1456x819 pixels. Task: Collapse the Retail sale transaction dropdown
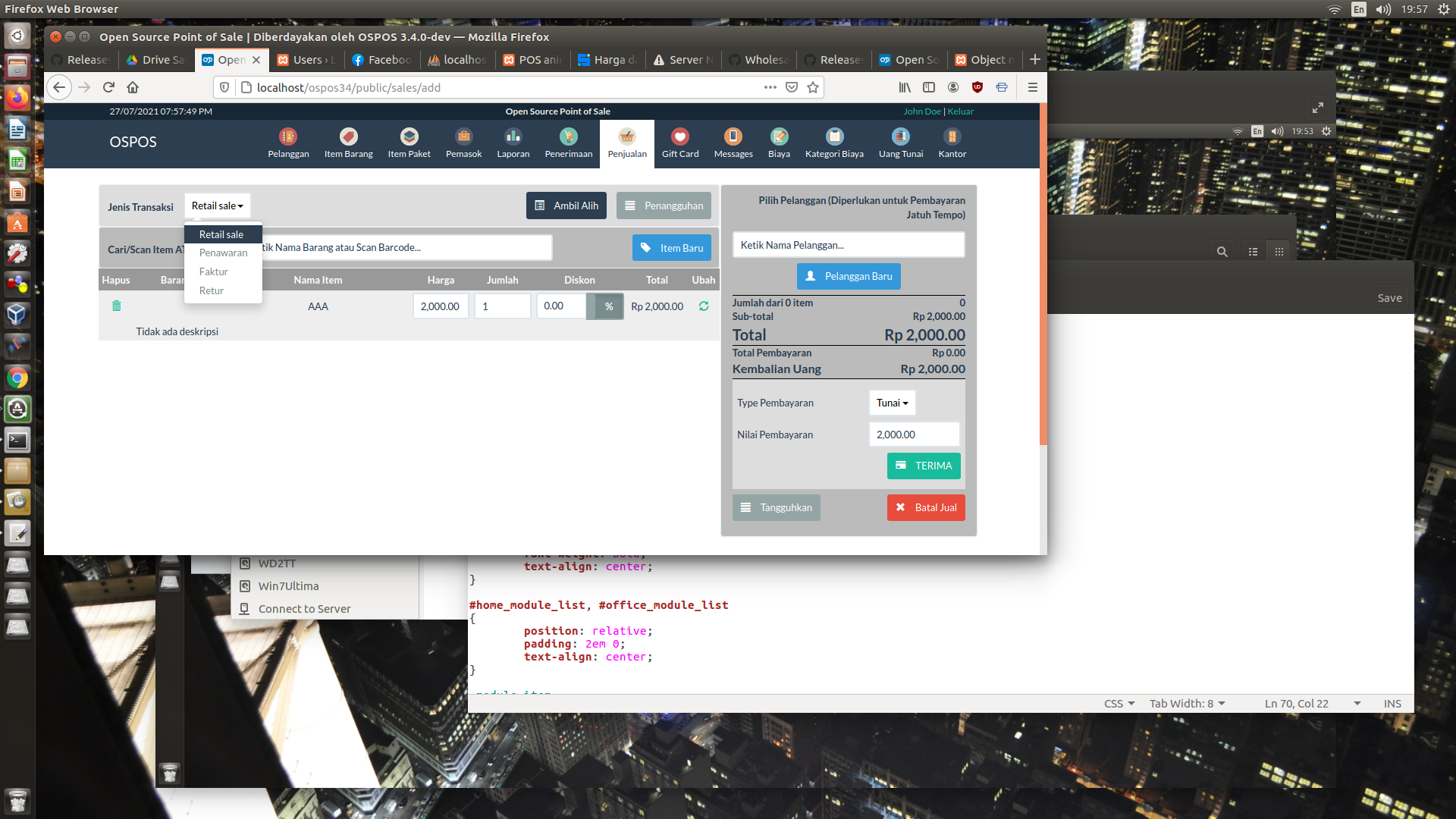point(217,206)
